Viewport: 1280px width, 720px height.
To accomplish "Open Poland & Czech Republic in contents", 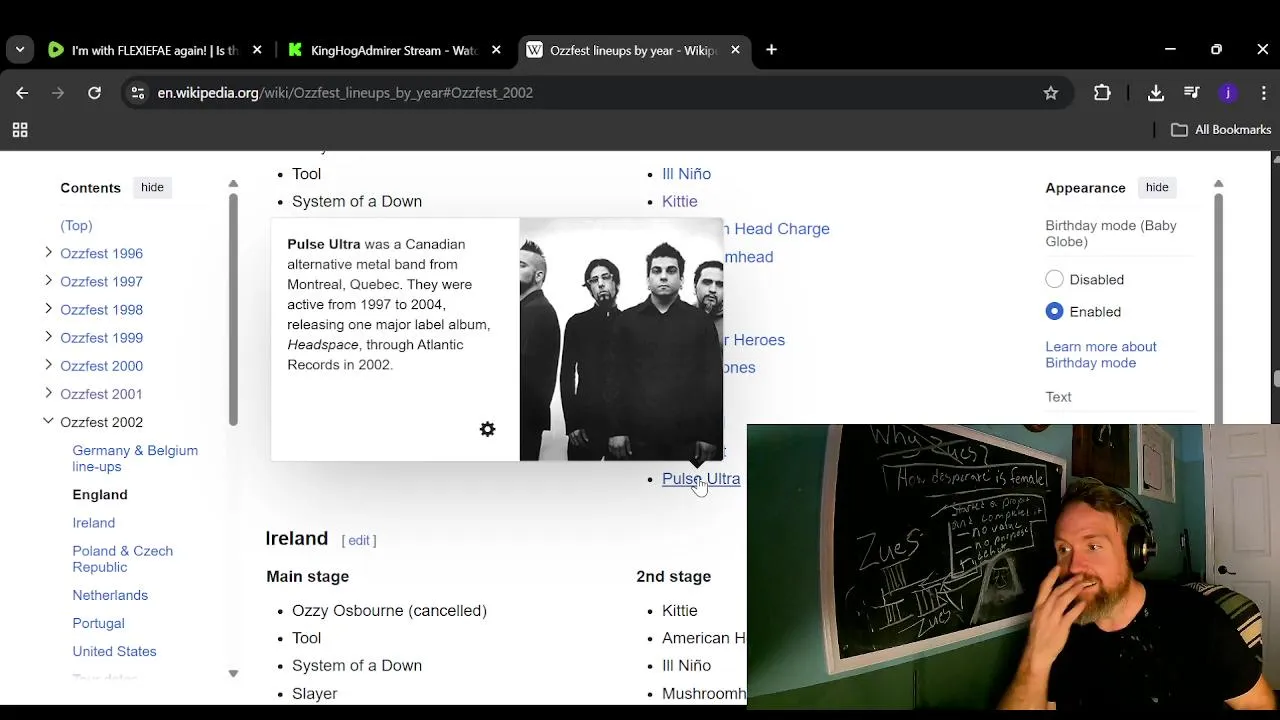I will tap(122, 558).
